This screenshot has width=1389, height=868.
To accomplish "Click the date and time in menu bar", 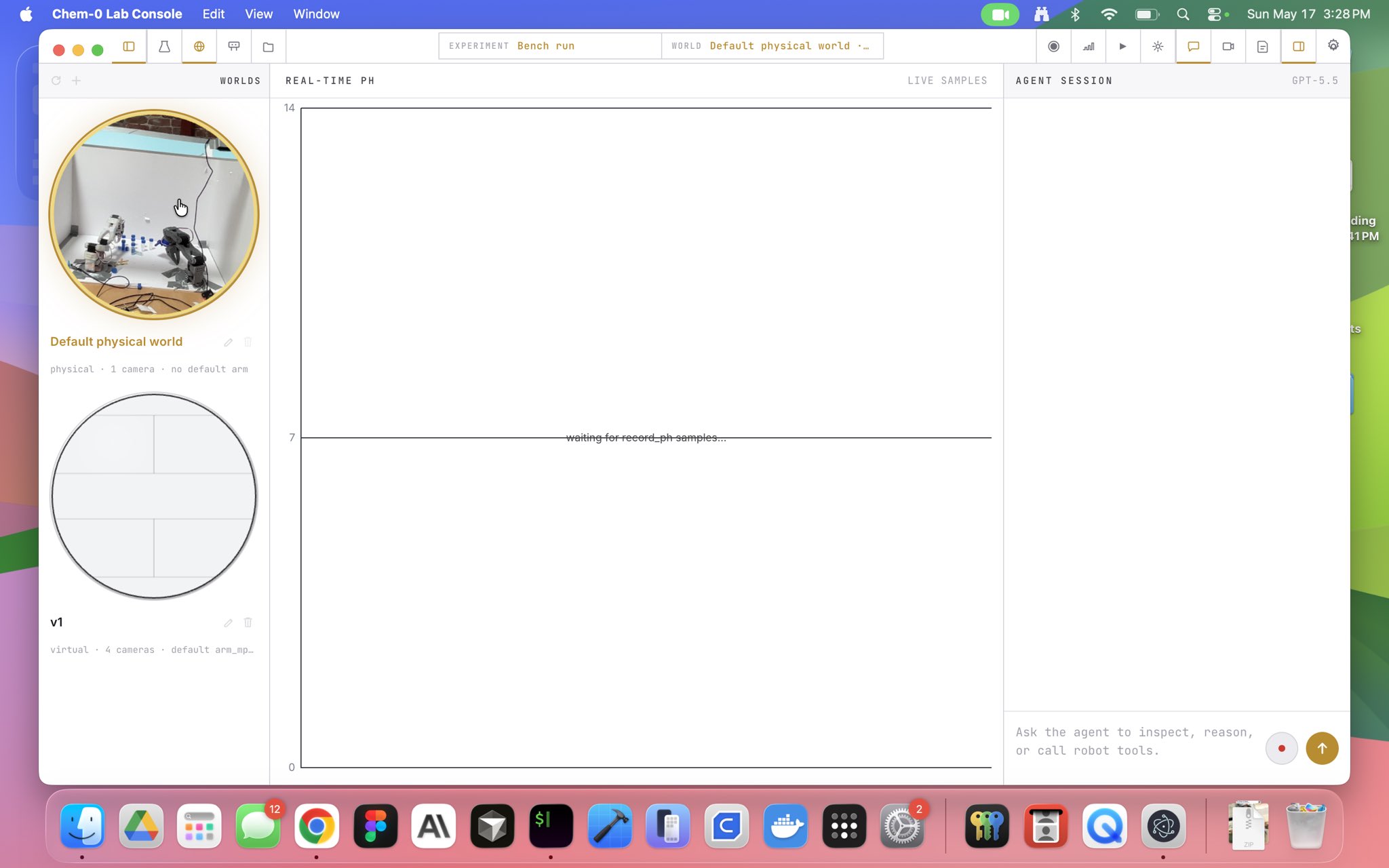I will coord(1308,14).
